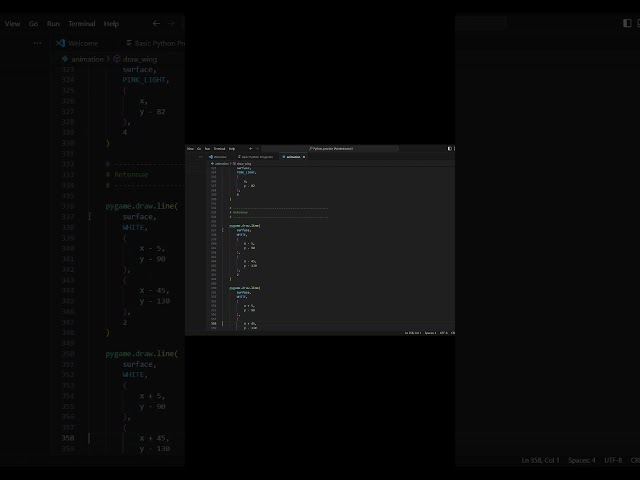Click the Ln 358, Col 1 status in the center window
Image resolution: width=640 pixels, height=480 pixels.
(413, 333)
